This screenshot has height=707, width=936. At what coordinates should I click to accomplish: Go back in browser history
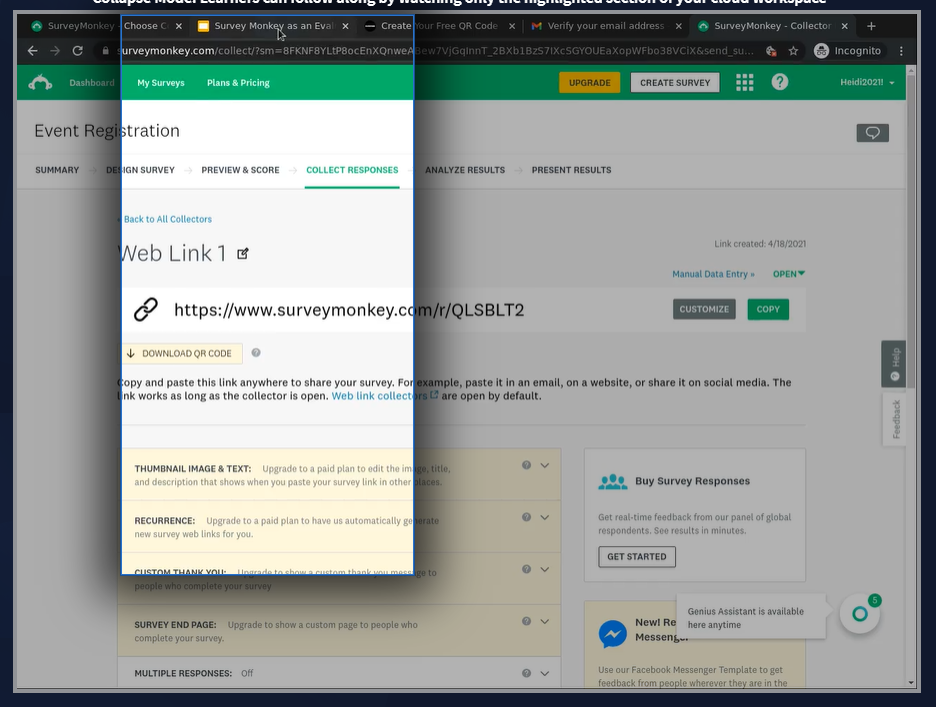click(33, 51)
